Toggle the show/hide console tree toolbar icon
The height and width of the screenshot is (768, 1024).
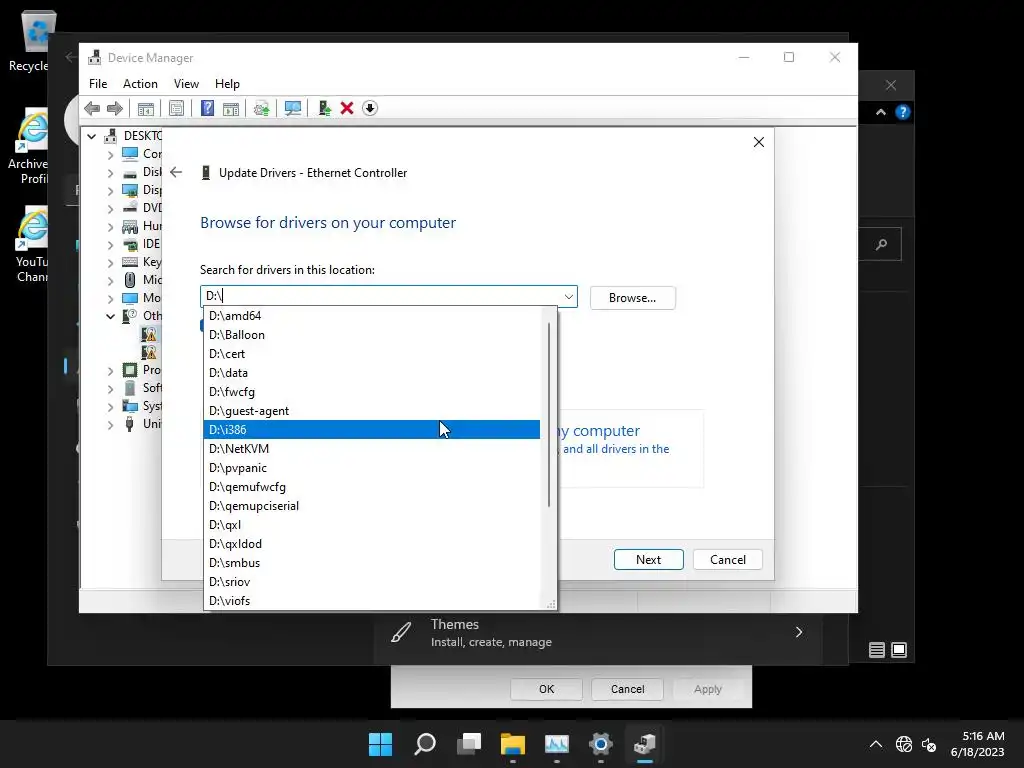tap(146, 108)
